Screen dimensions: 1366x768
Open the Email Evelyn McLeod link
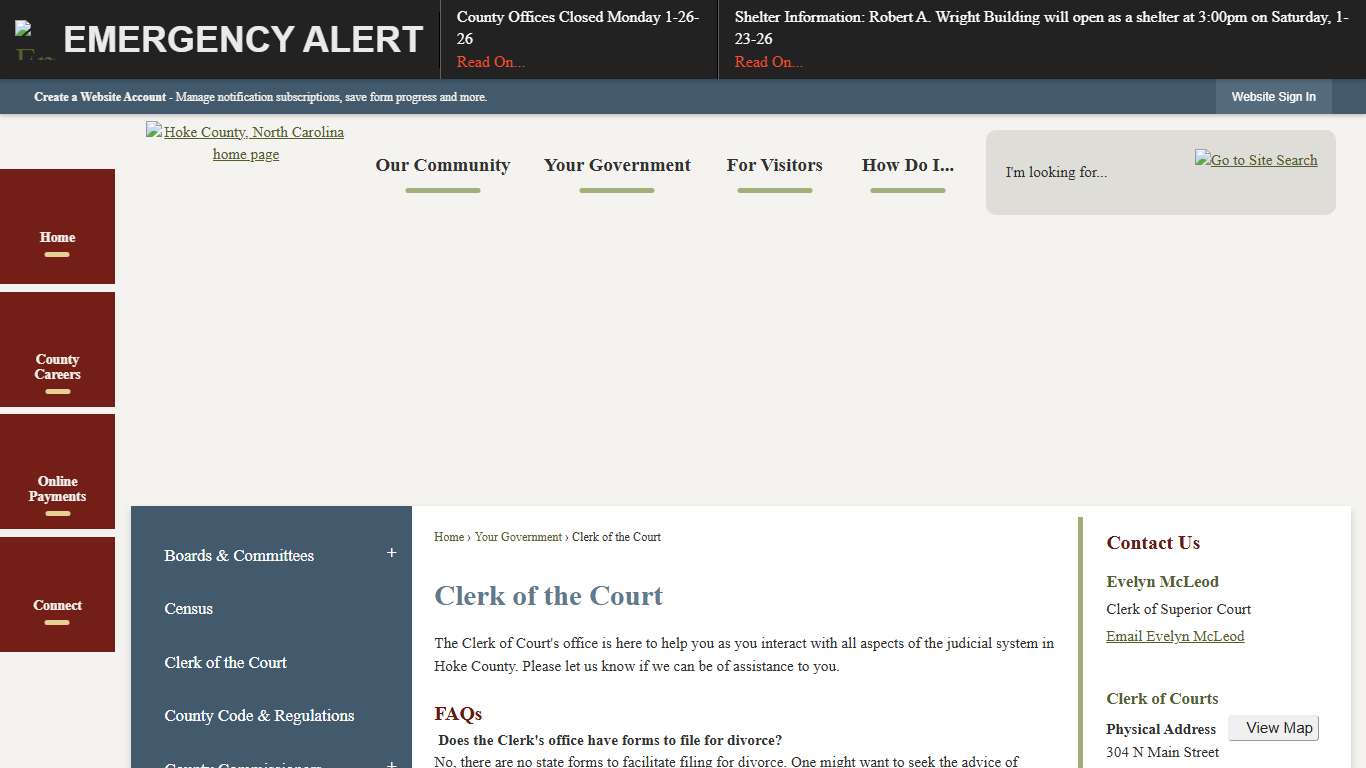pos(1174,635)
